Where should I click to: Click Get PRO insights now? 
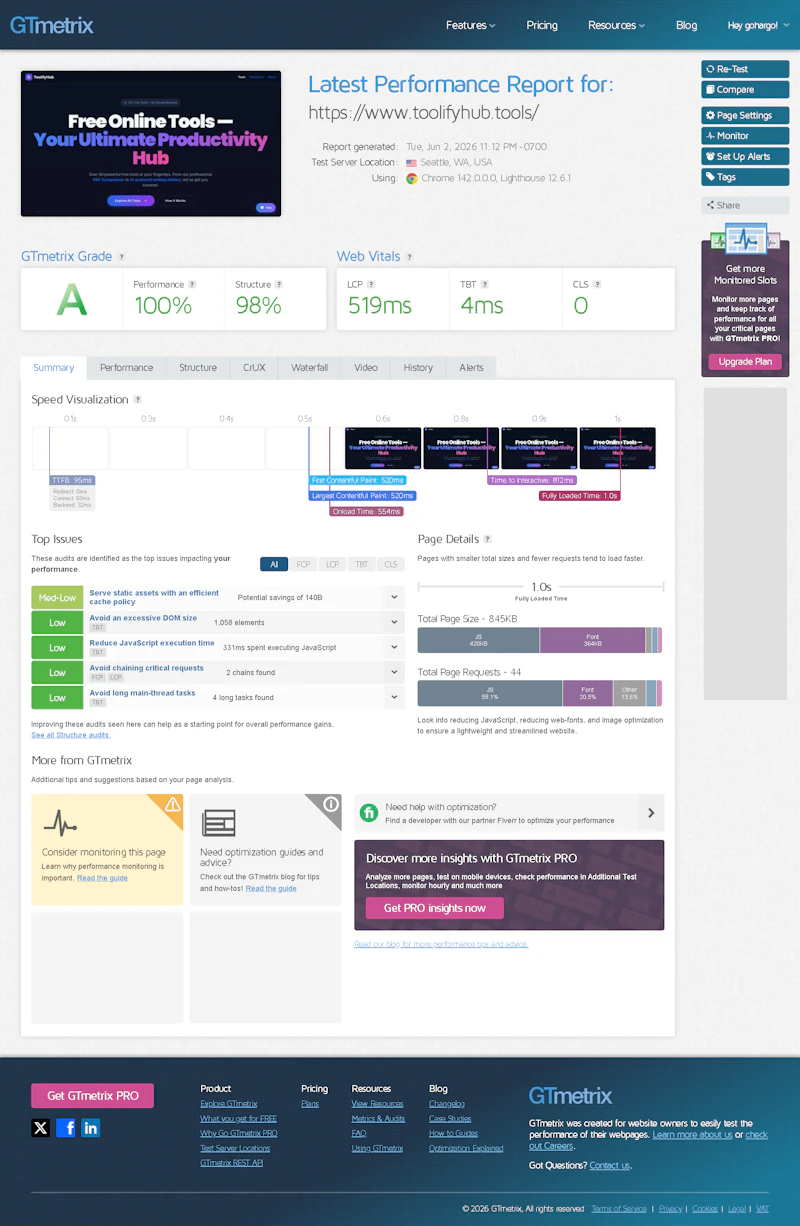tap(434, 908)
